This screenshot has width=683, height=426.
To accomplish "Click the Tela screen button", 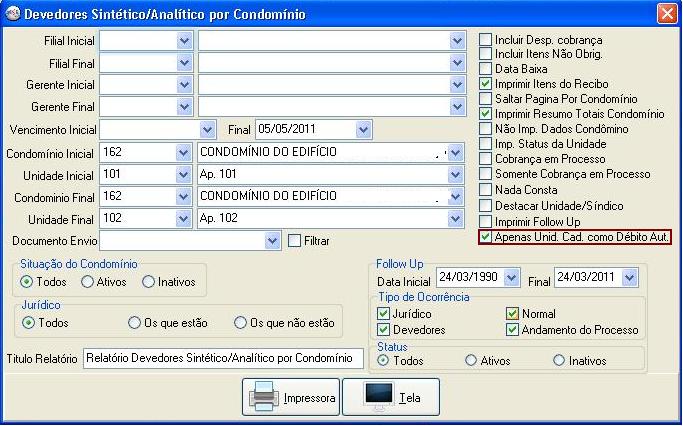I will 391,396.
